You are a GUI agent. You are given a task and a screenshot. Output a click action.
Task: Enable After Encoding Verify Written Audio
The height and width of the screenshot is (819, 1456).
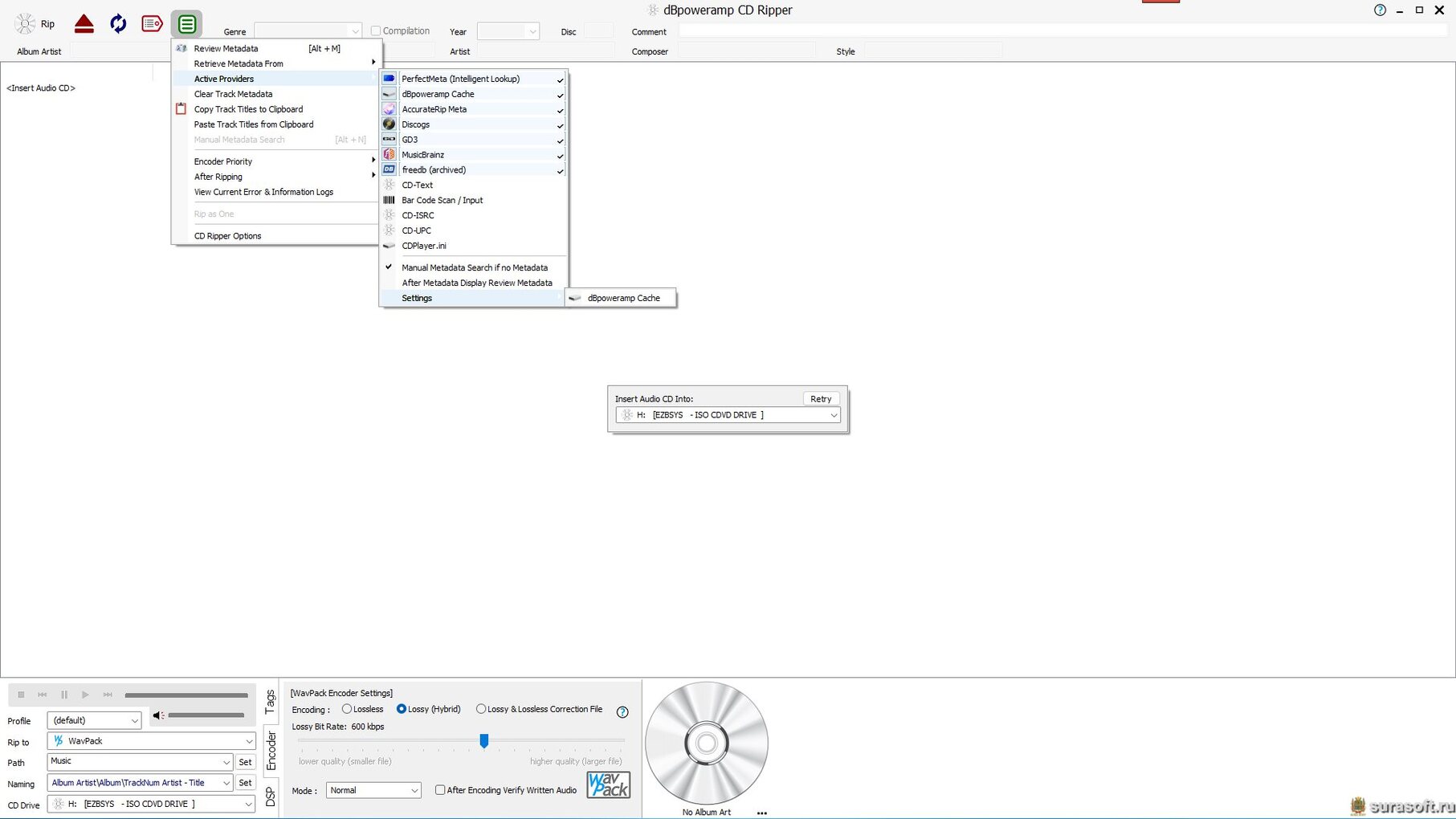click(x=440, y=790)
